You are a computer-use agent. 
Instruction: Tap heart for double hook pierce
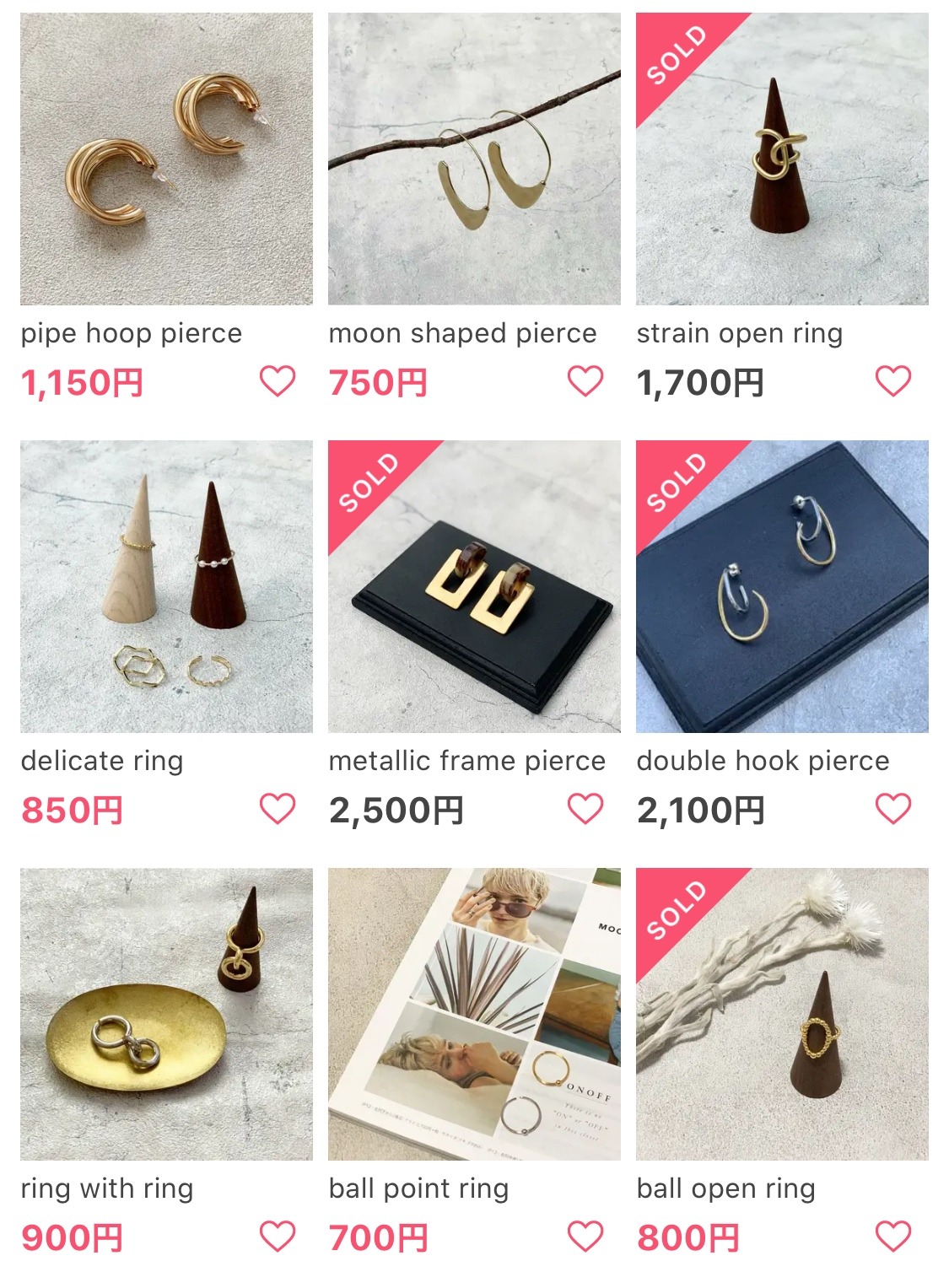click(893, 809)
